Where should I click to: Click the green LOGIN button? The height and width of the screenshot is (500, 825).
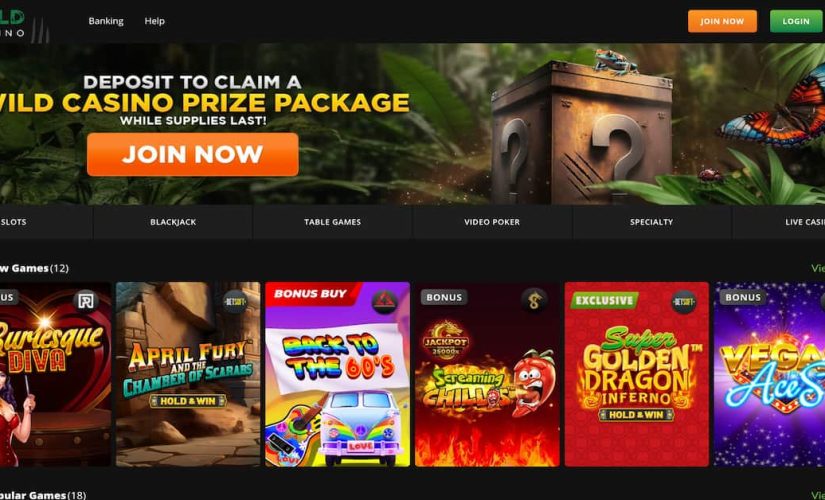point(796,22)
